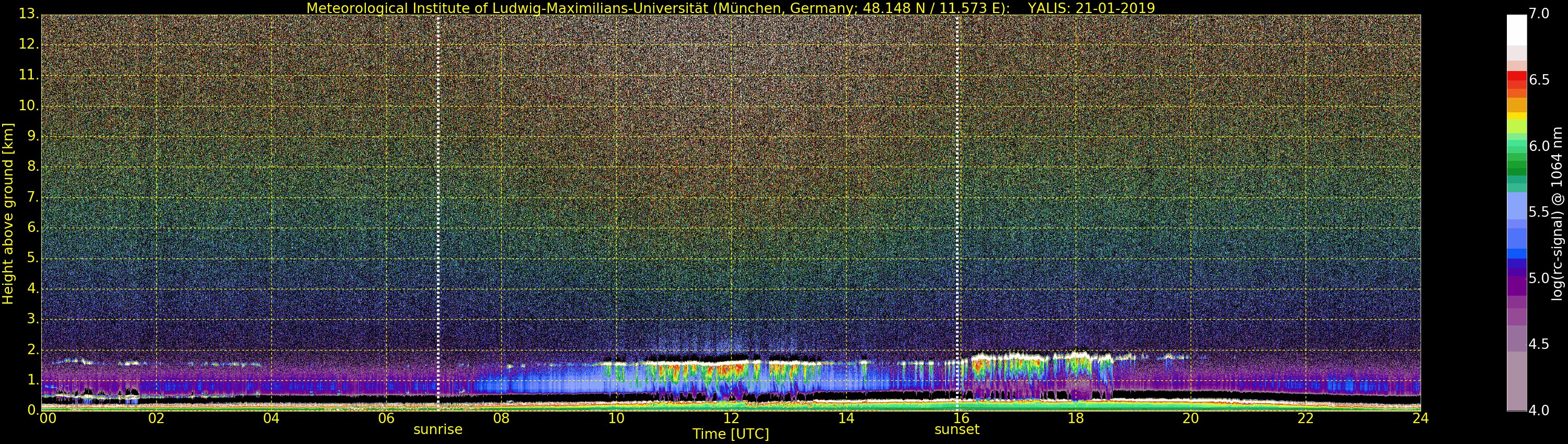Click the height axis tick label 12.
The width and height of the screenshot is (1568, 444).
(29, 44)
